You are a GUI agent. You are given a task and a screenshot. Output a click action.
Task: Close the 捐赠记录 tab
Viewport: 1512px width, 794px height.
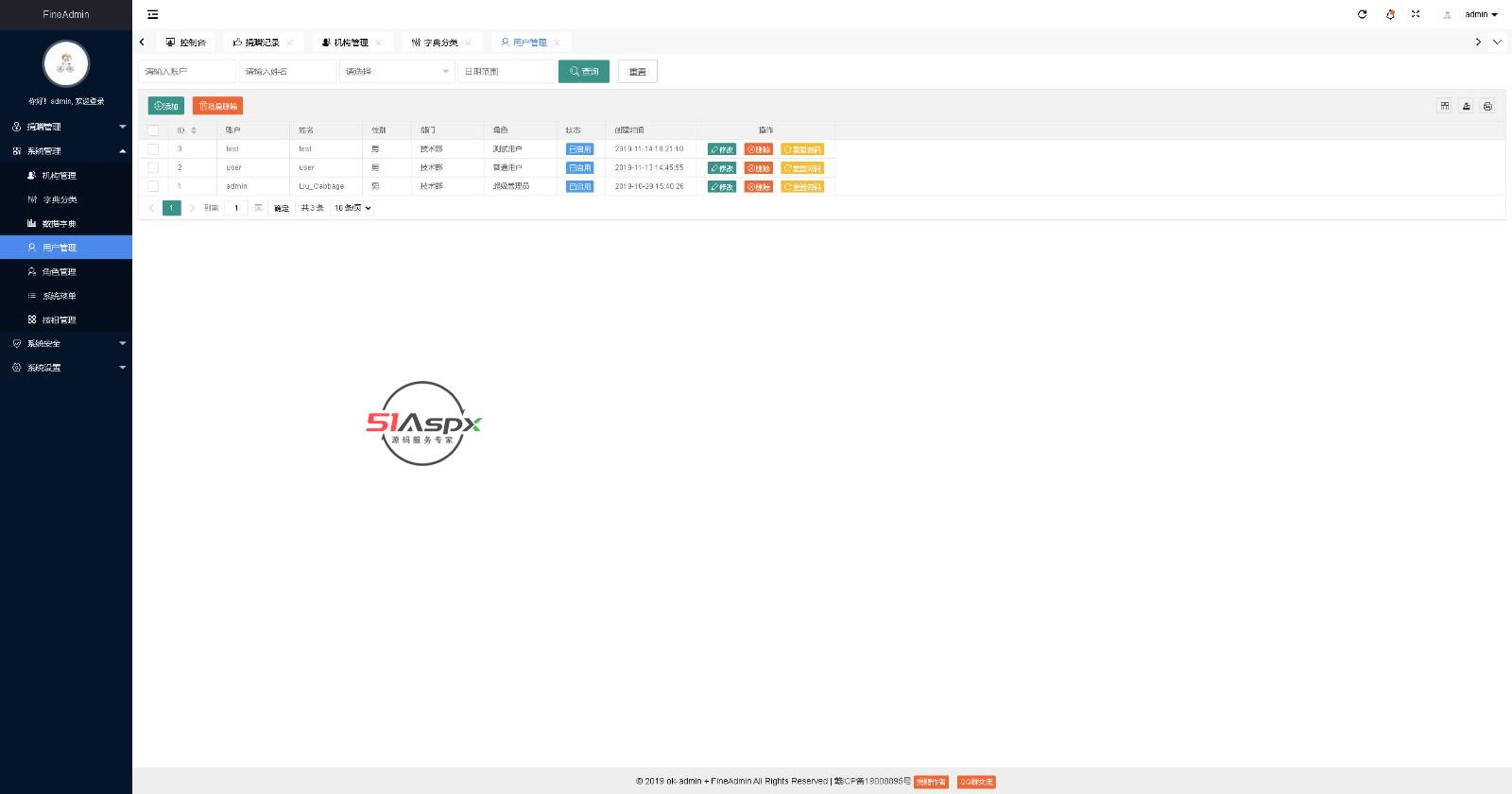290,43
